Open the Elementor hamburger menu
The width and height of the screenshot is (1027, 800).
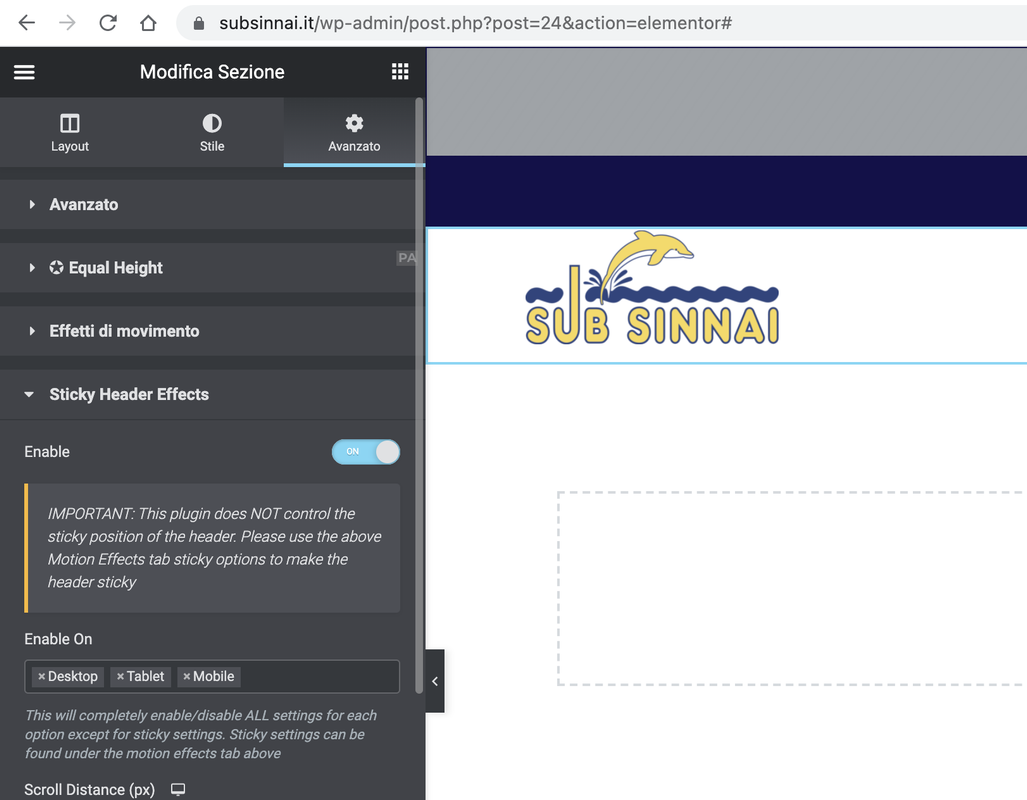point(24,72)
